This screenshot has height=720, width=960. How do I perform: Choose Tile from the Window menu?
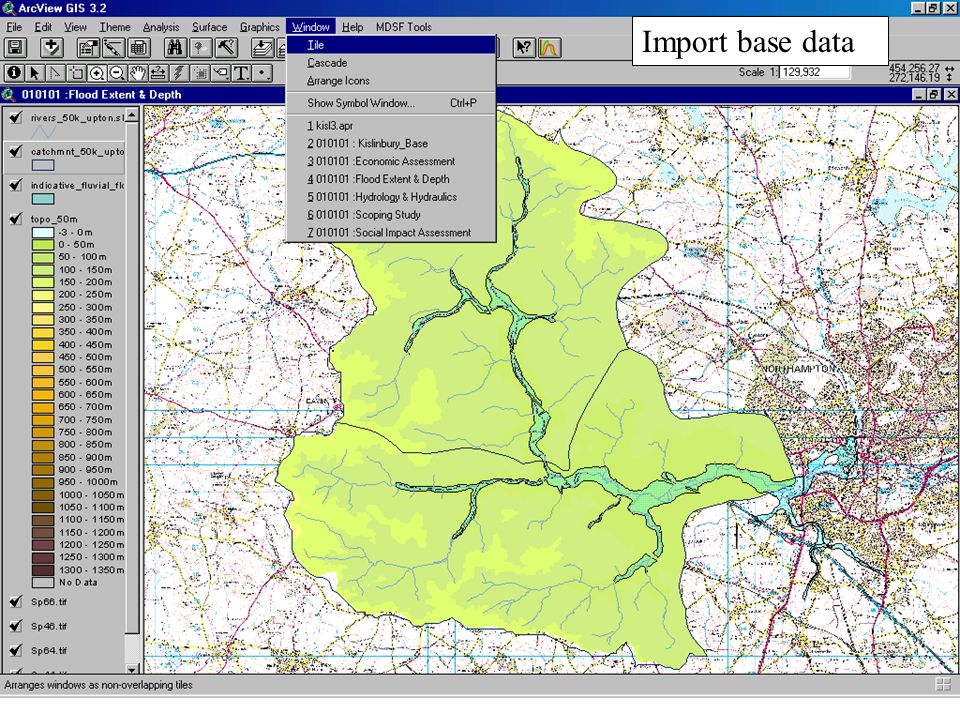(391, 45)
